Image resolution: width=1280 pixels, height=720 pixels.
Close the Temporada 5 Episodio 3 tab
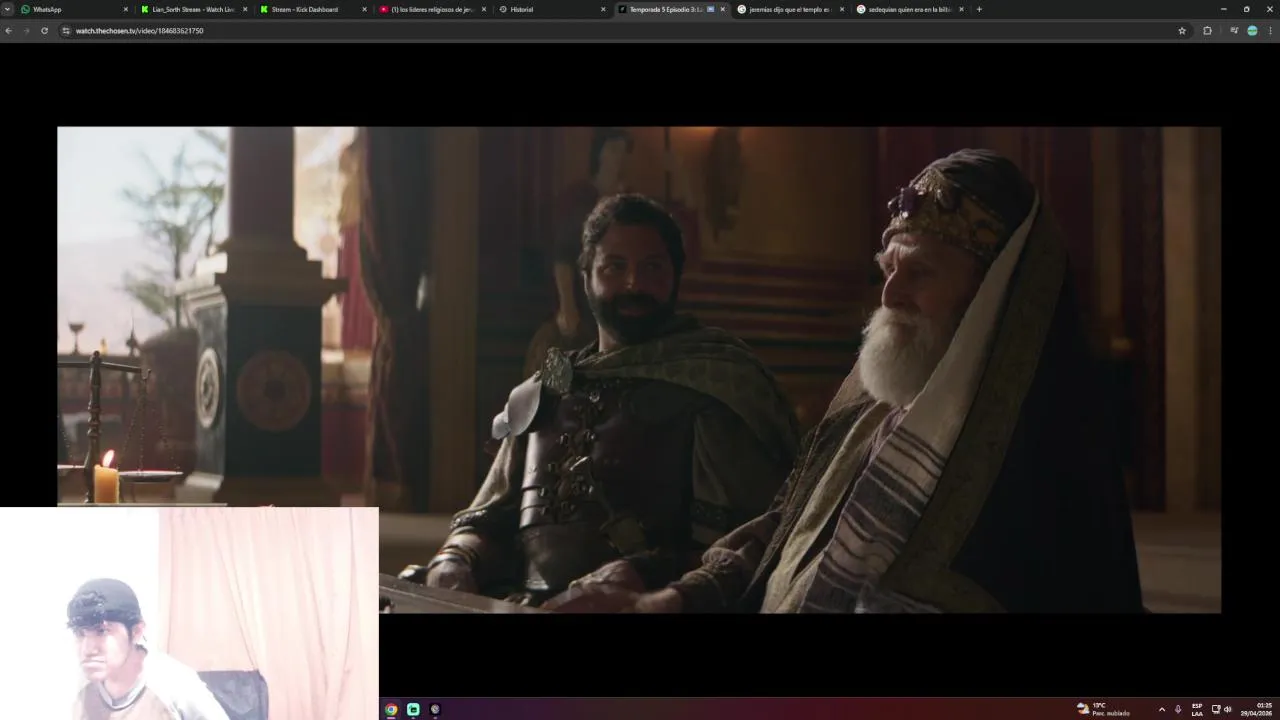pyautogui.click(x=723, y=9)
